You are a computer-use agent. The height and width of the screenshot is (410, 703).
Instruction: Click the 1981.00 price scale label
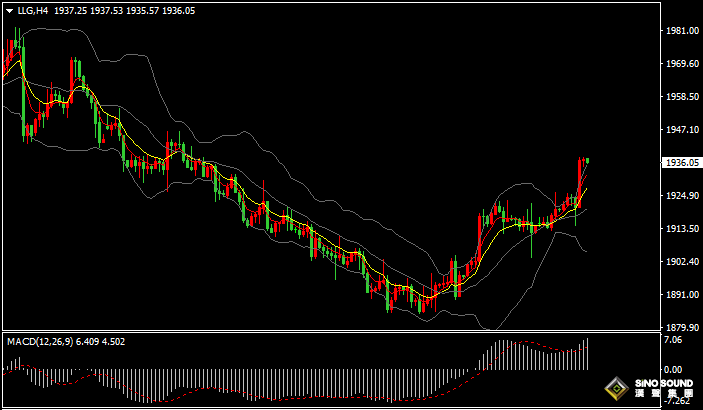click(680, 31)
